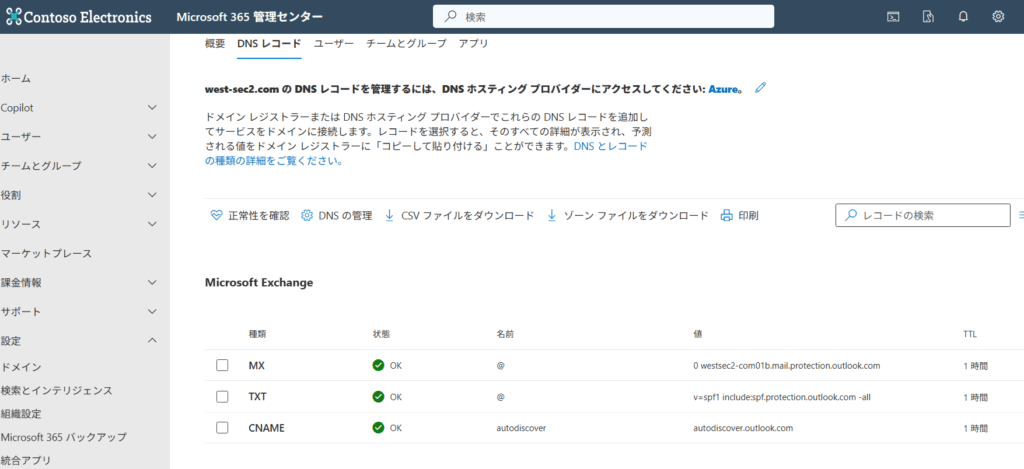Check the MX record checkbox
The height and width of the screenshot is (469, 1024).
click(222, 365)
